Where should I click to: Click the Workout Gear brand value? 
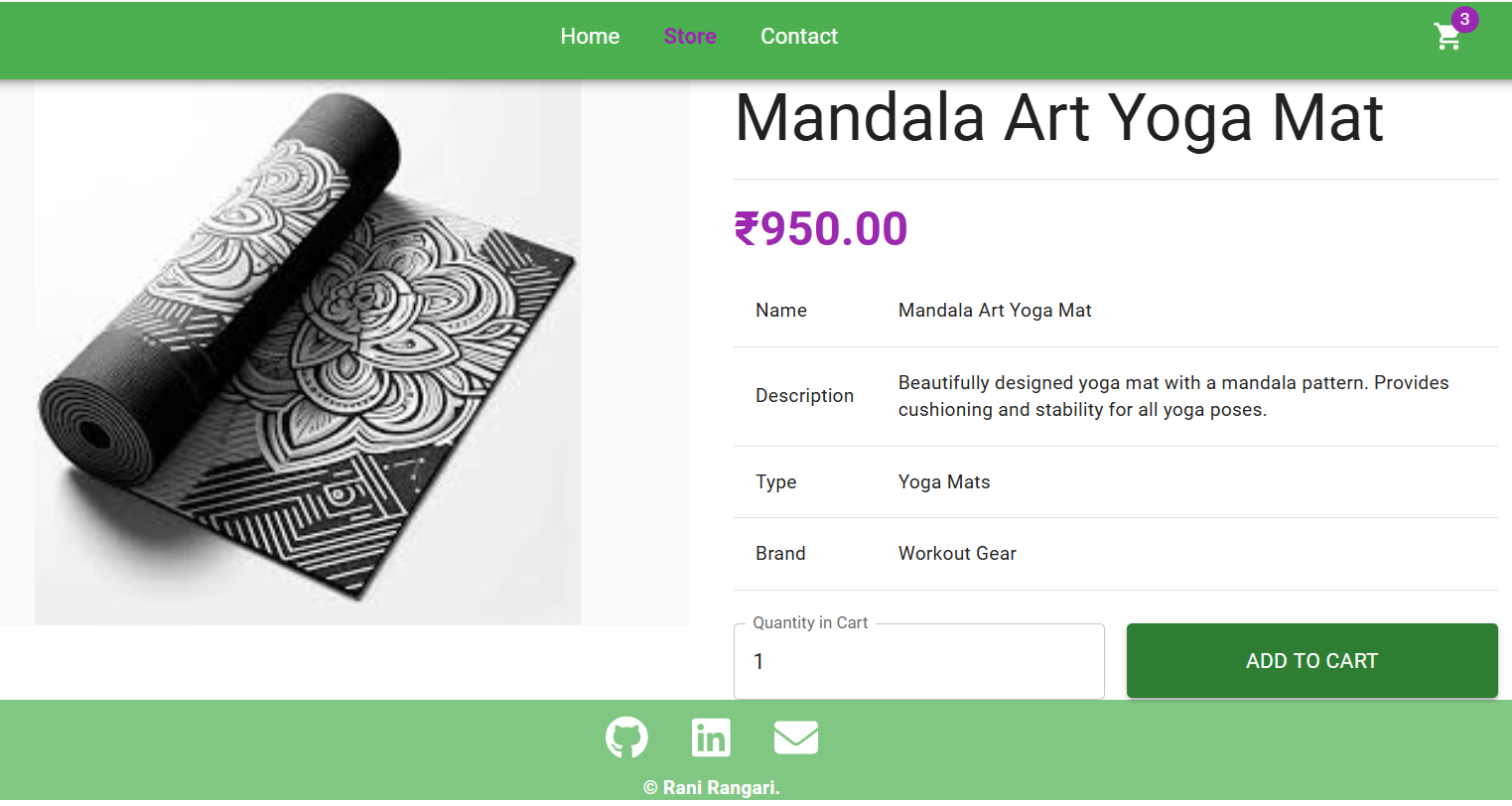point(956,553)
